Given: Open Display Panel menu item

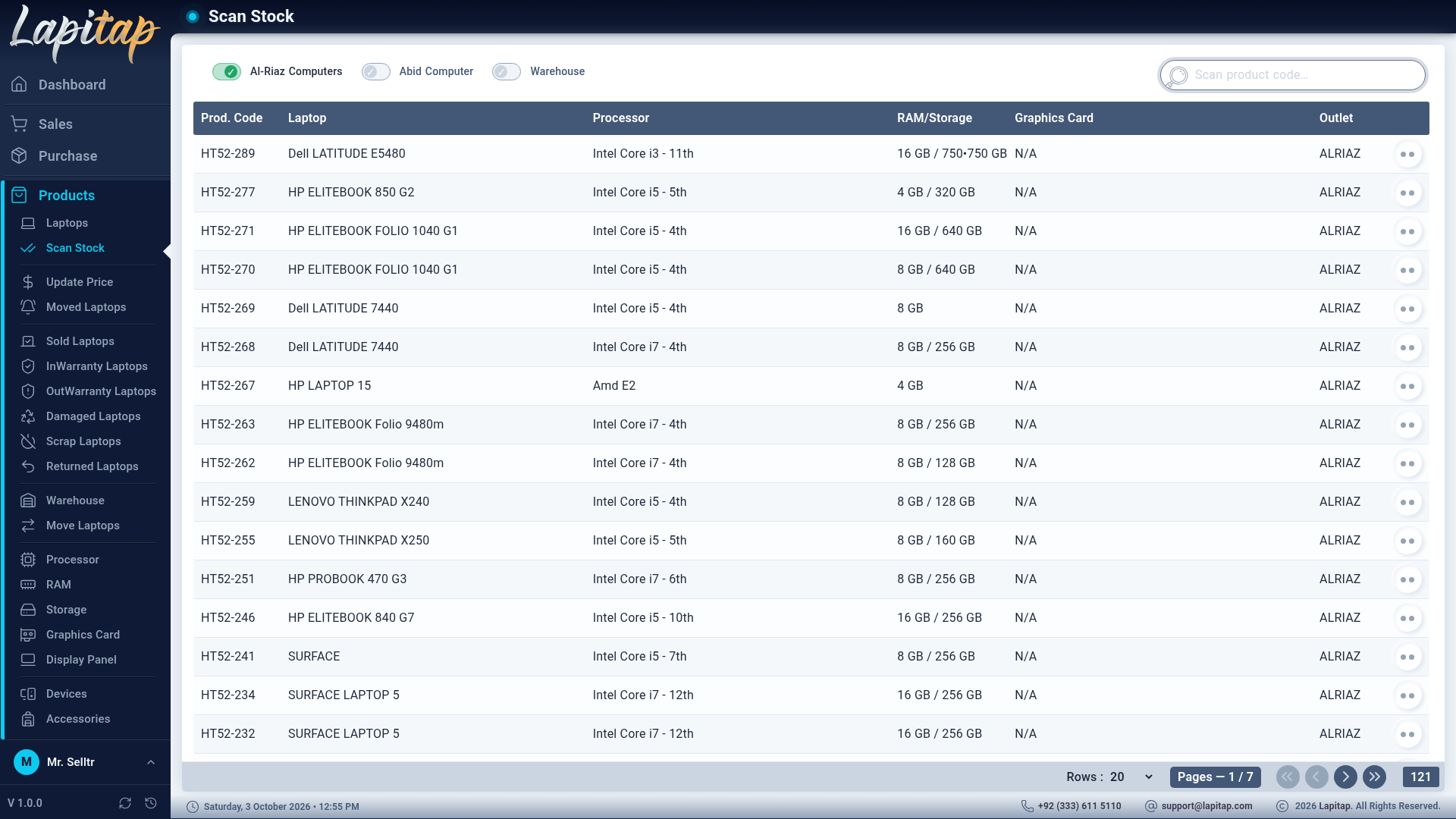Looking at the screenshot, I should coord(81,660).
